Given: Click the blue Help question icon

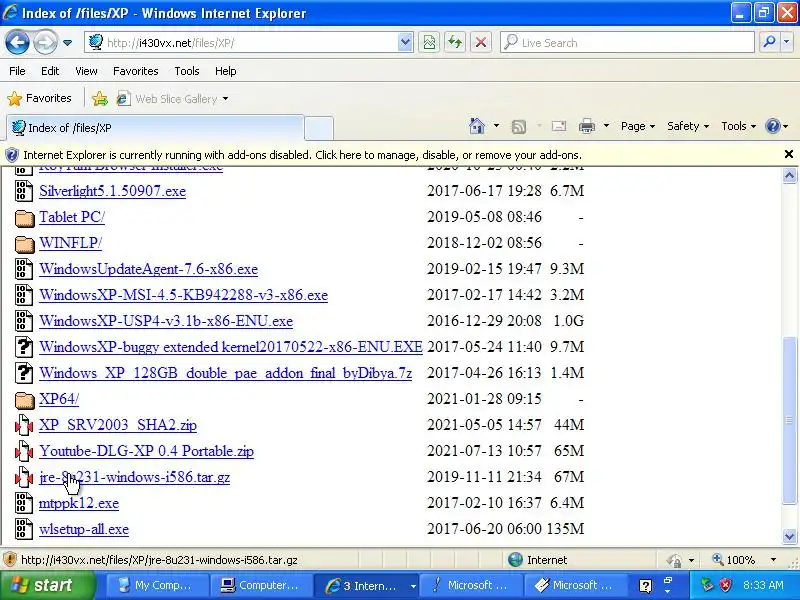Looking at the screenshot, I should pos(773,126).
